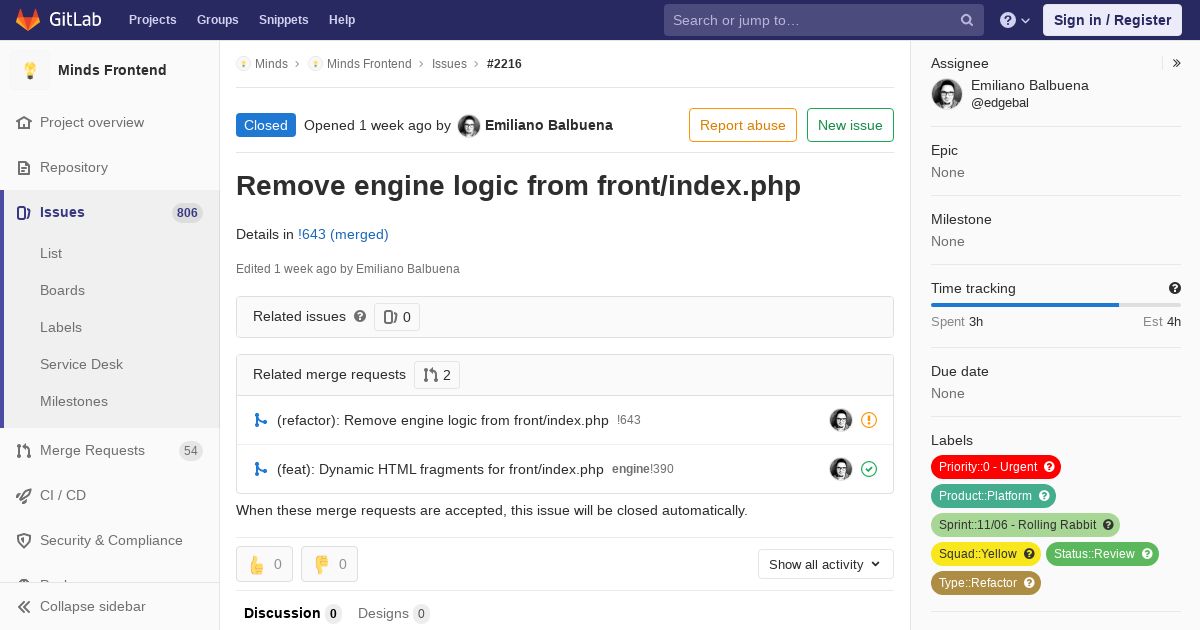Click the thumbs down reaction

coord(329,564)
